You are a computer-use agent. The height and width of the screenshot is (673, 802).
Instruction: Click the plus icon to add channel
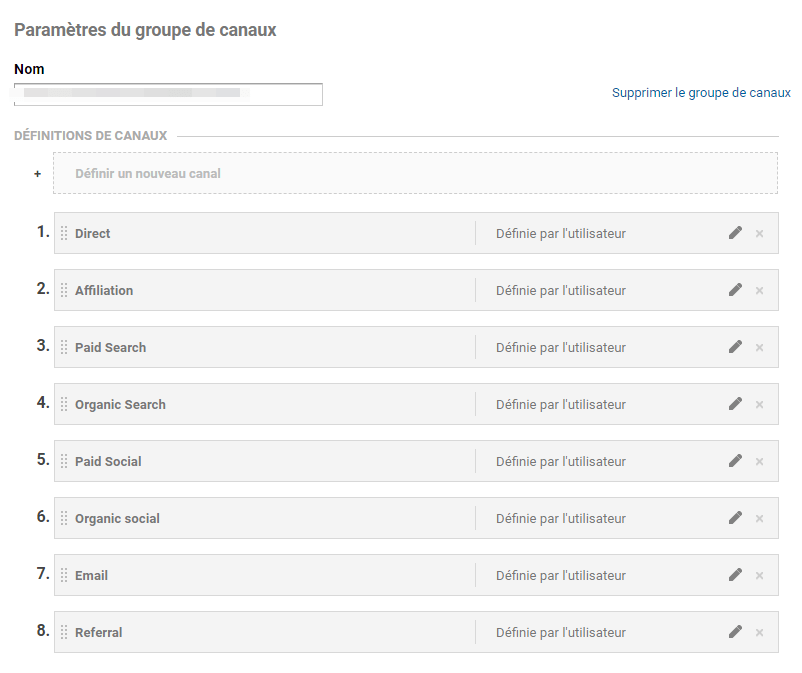37,174
